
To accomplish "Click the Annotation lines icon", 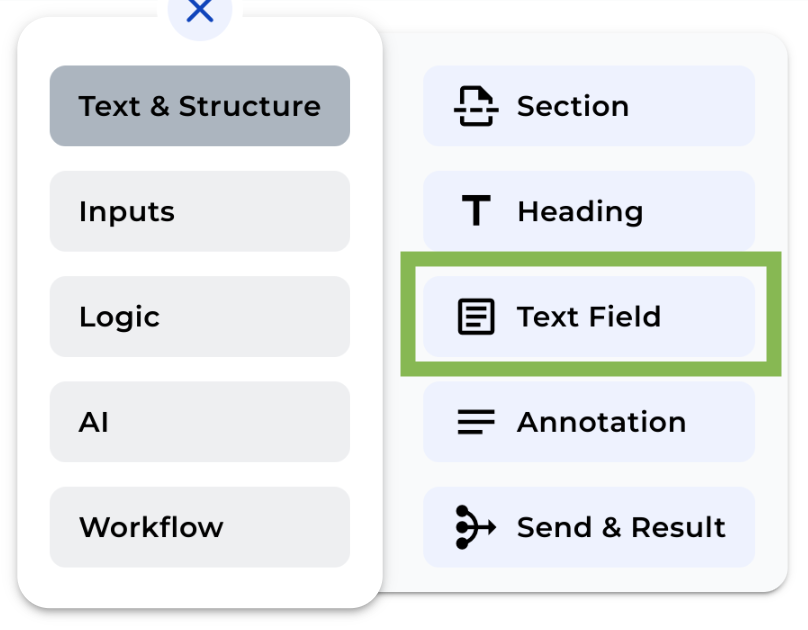I will (x=475, y=422).
